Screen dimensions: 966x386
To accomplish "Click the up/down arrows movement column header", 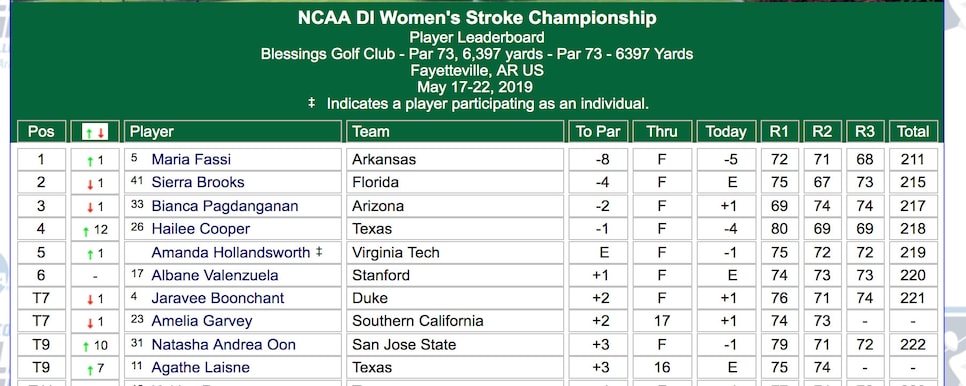I will pyautogui.click(x=95, y=132).
